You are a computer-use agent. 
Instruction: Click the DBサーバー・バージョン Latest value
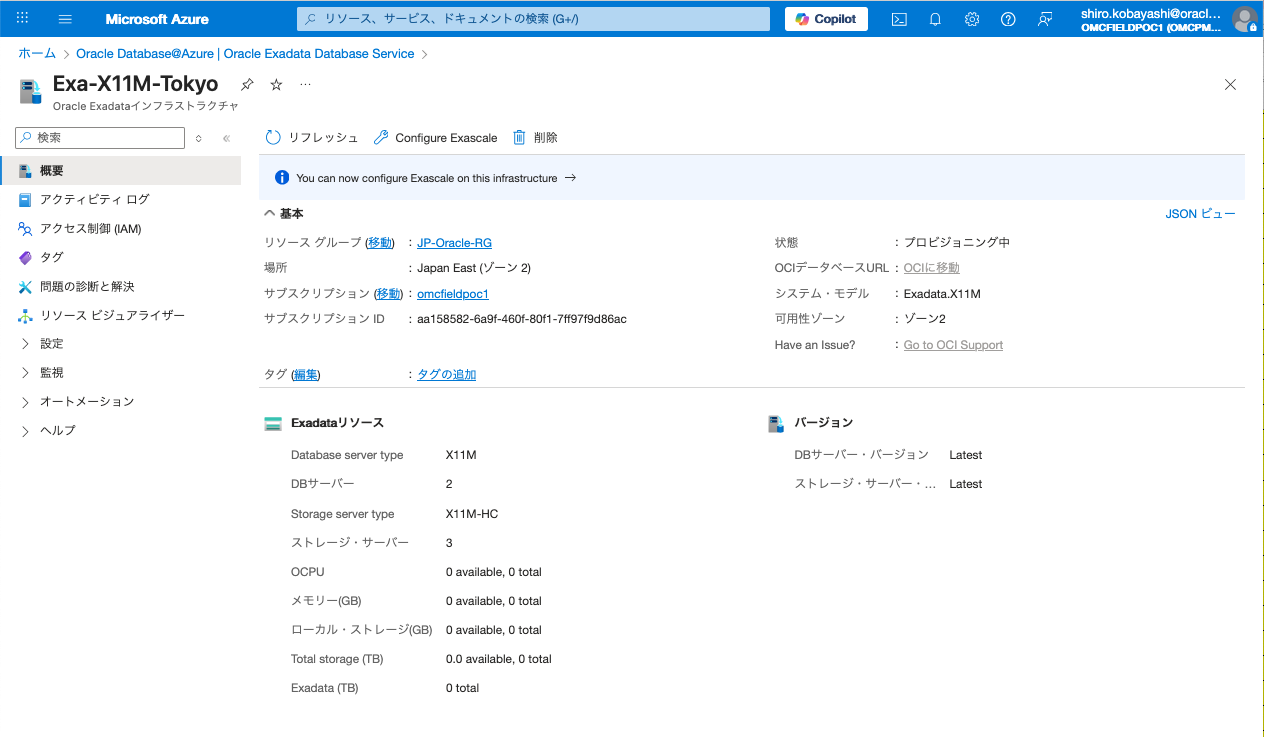tap(966, 455)
